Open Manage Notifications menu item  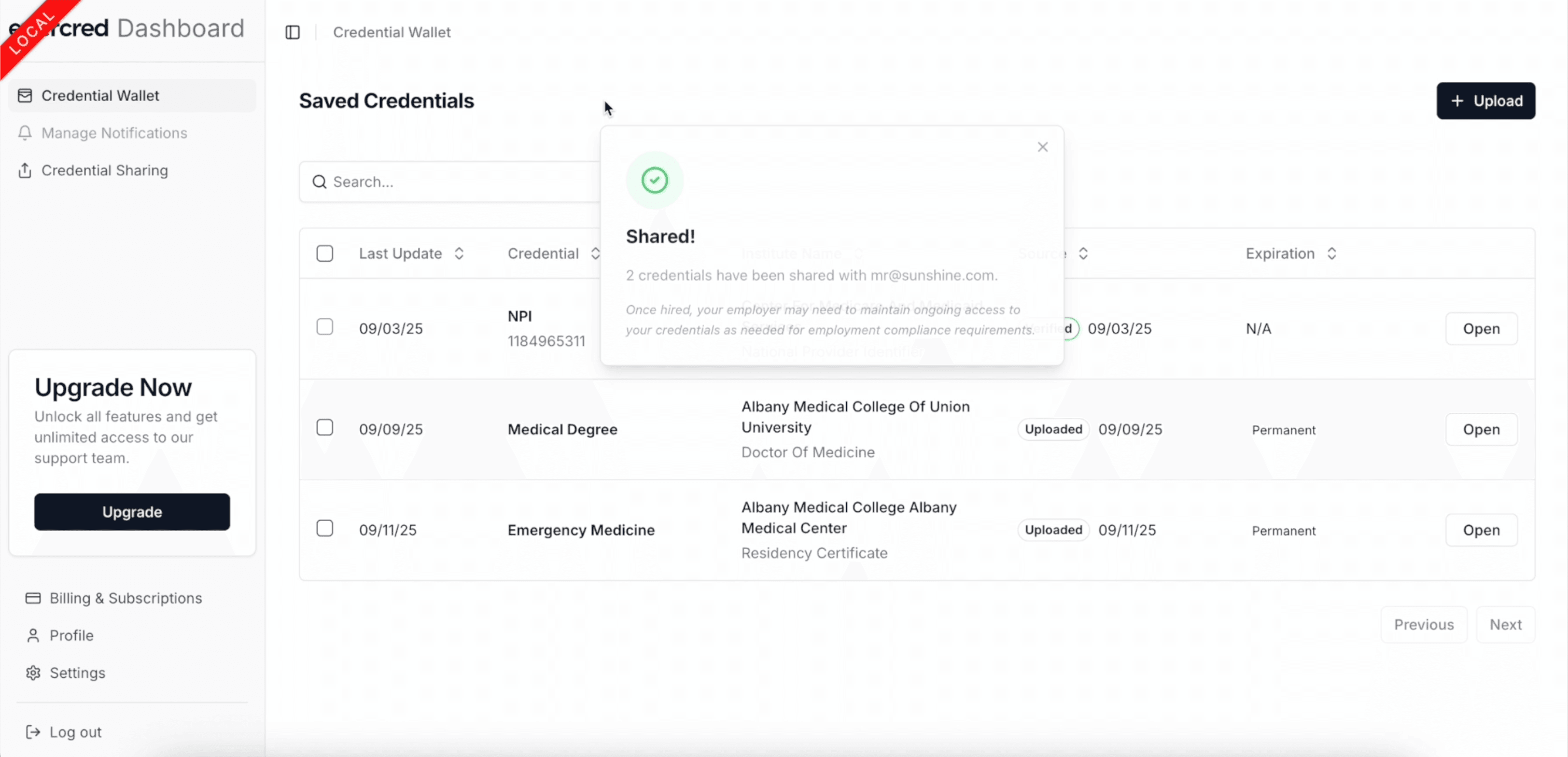click(x=132, y=133)
